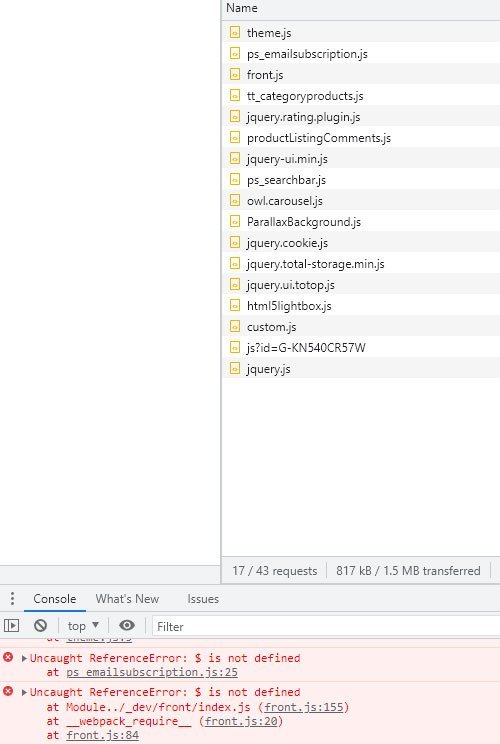Viewport: 500px width, 744px height.
Task: Select jquery.ui.totop.js request
Action: click(361, 284)
